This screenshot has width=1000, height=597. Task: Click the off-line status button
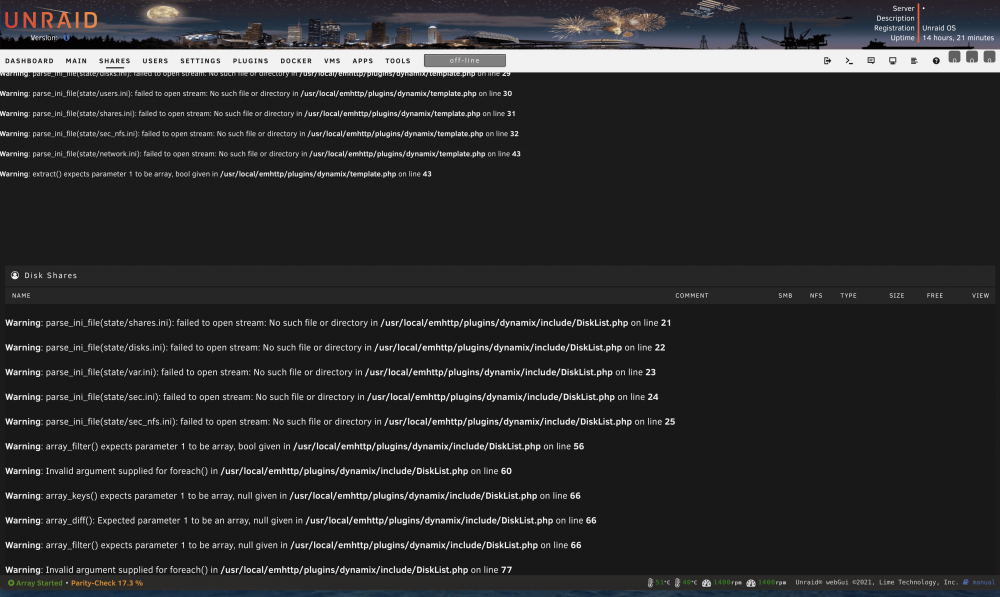coord(464,61)
